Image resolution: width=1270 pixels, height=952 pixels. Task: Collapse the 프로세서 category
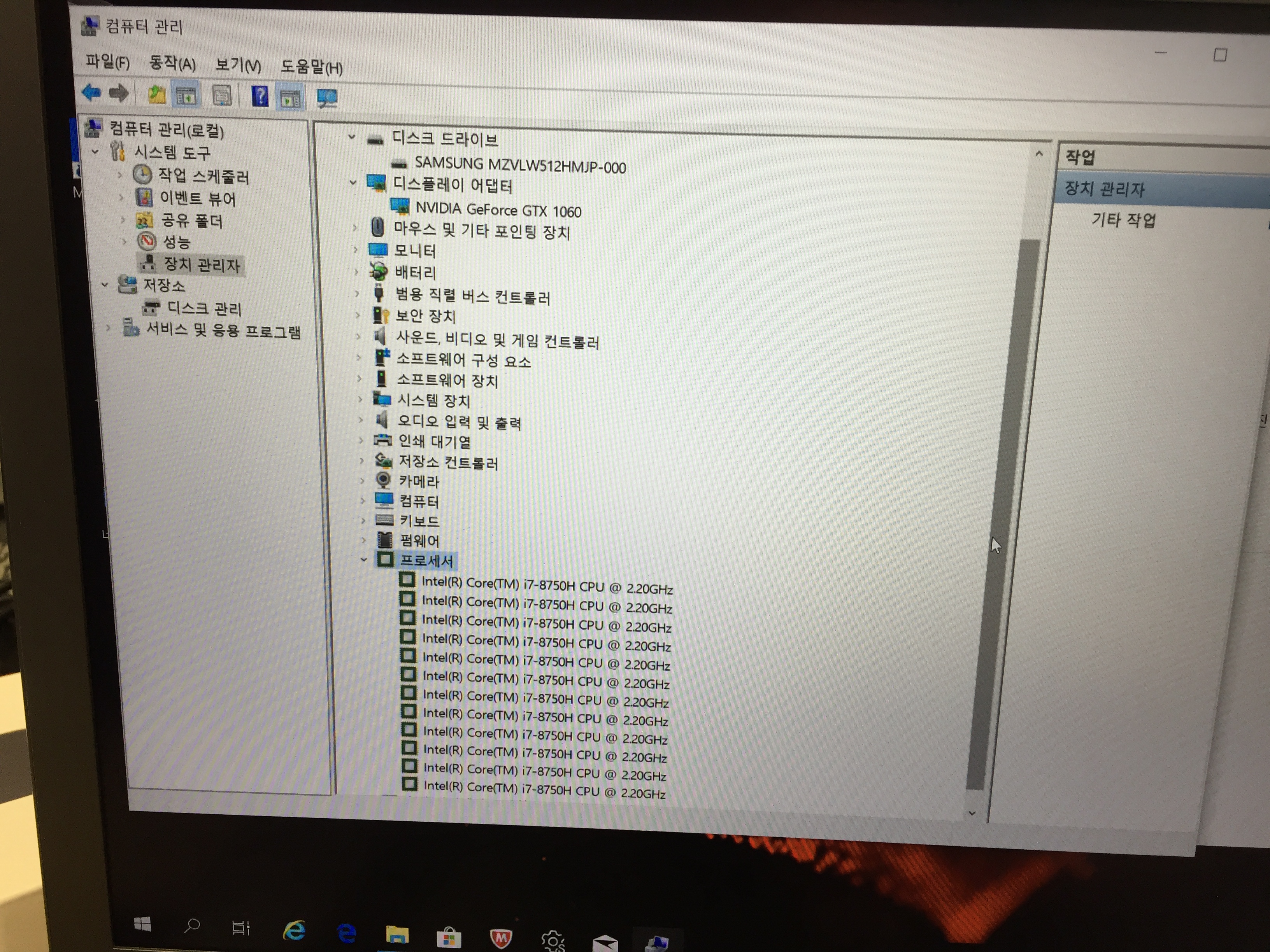click(363, 559)
